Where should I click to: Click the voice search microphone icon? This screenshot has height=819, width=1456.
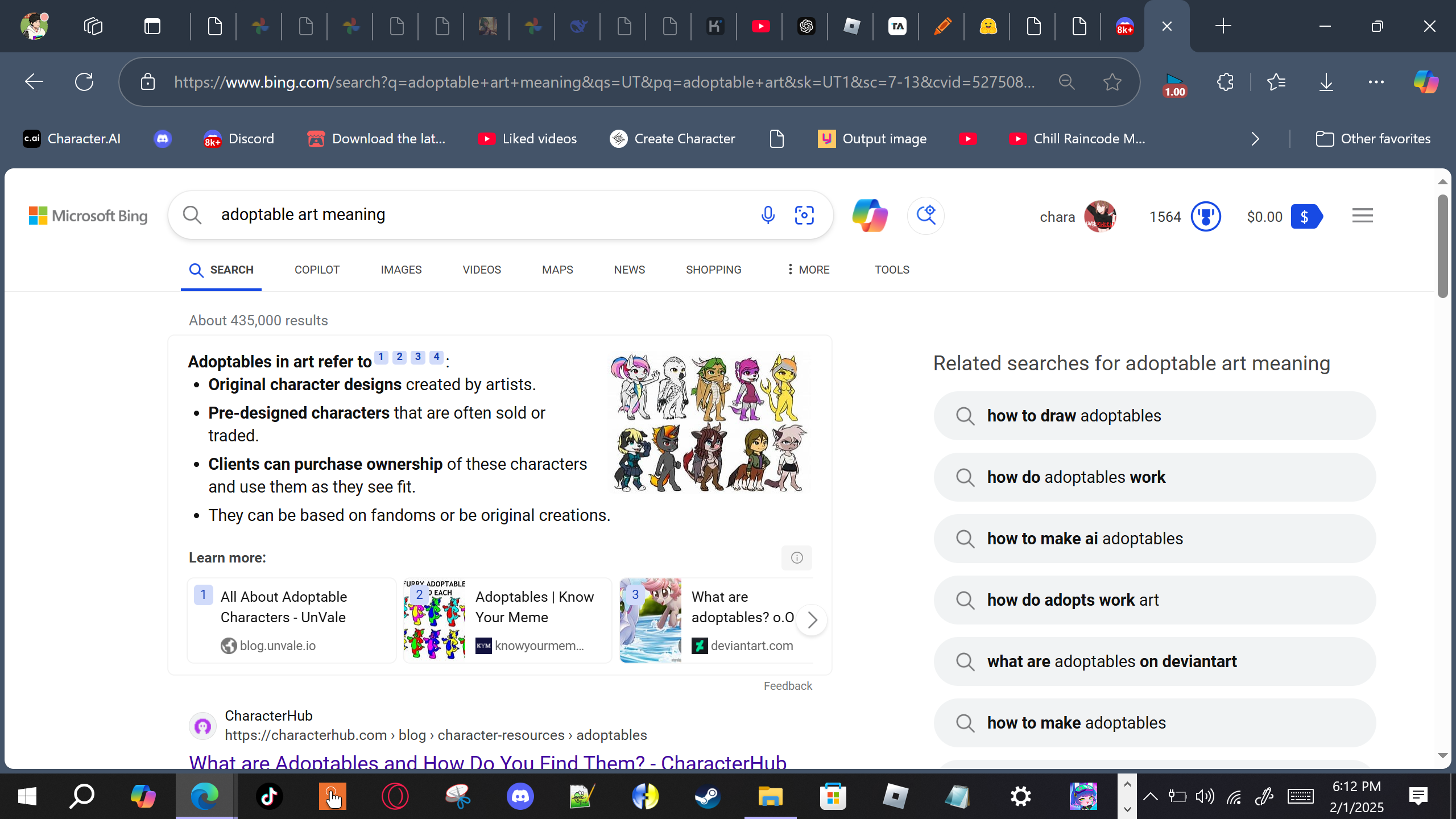click(x=768, y=215)
